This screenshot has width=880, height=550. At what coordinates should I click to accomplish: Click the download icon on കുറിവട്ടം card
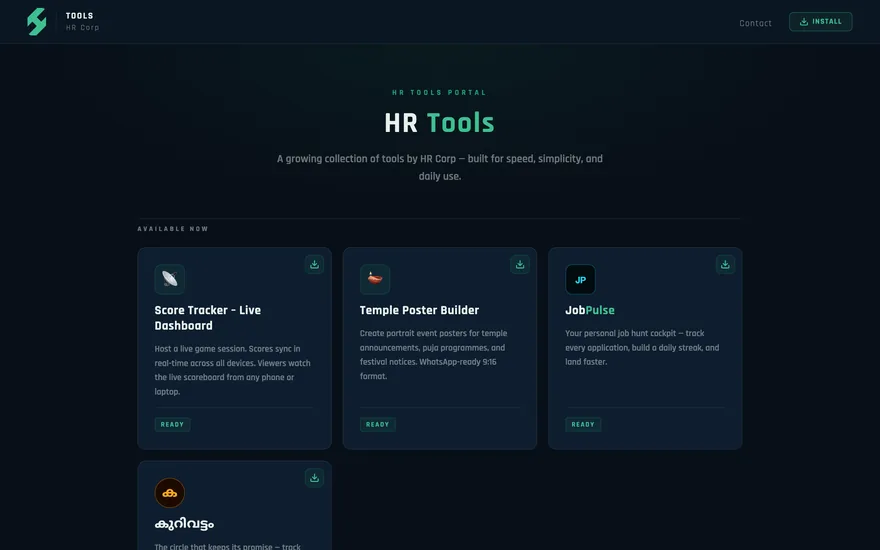pos(314,478)
